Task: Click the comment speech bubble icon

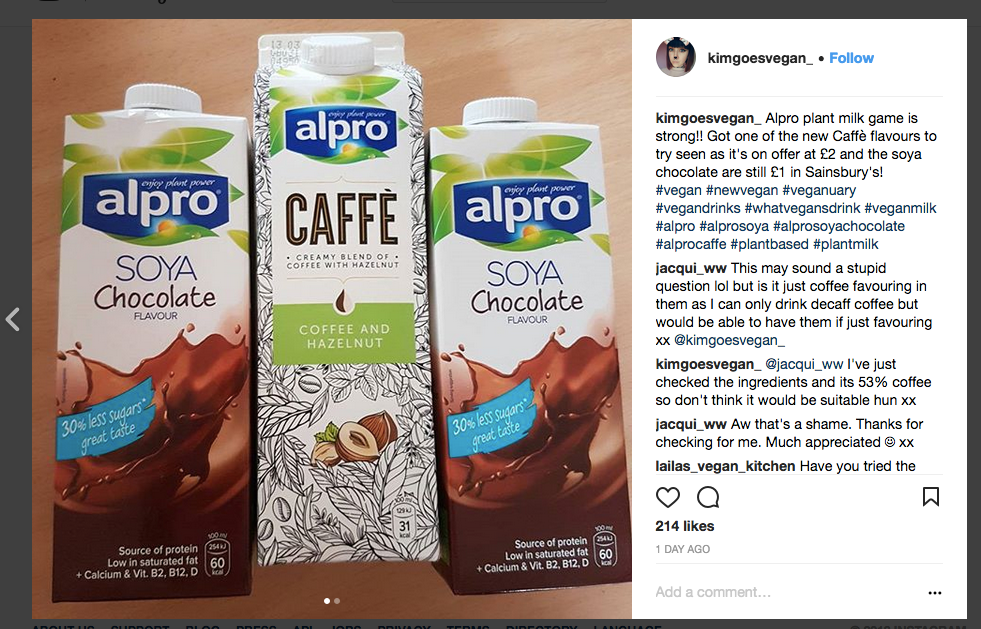Action: (708, 498)
